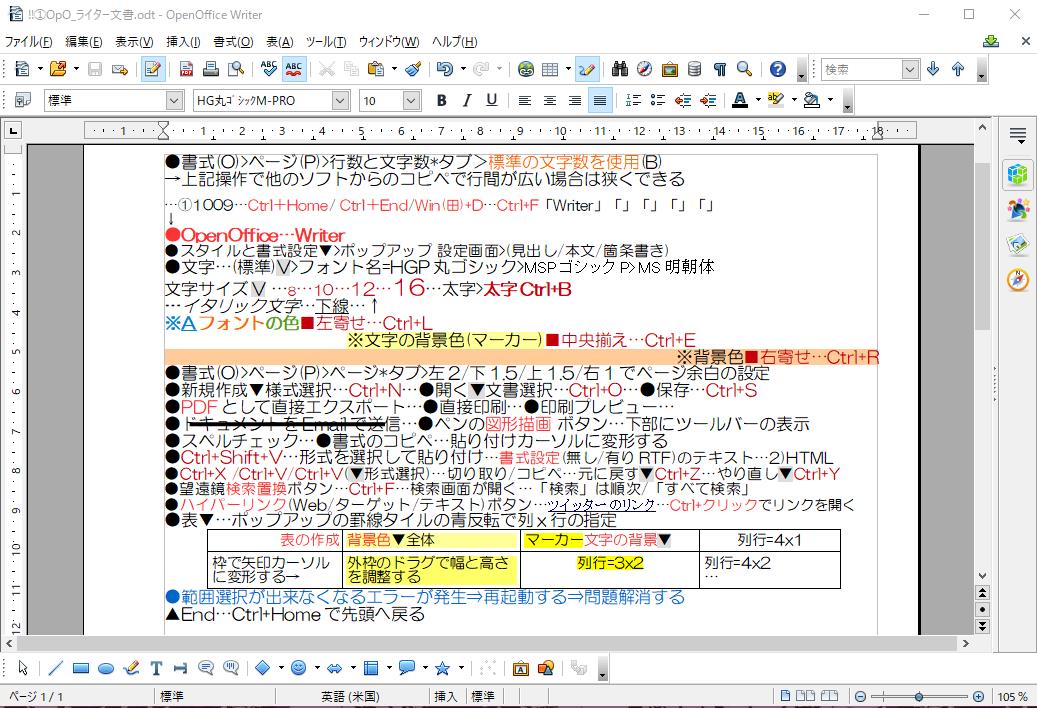
Task: Click the Undo arrow icon
Action: click(445, 69)
